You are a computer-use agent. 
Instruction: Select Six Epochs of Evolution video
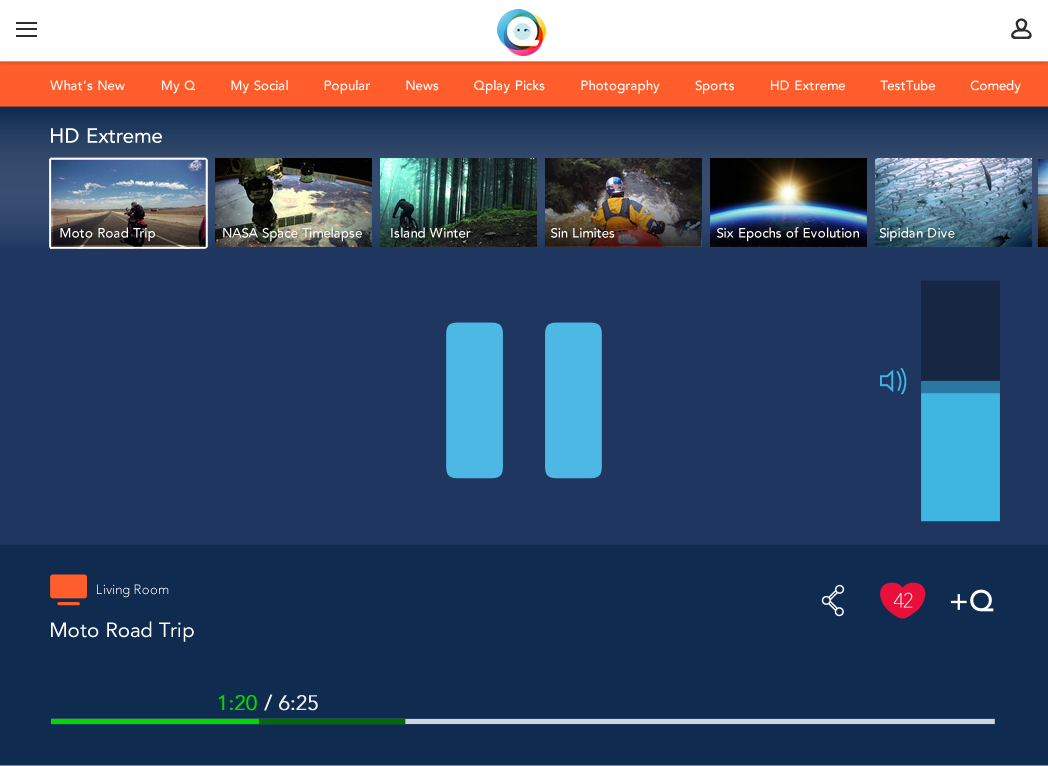788,202
